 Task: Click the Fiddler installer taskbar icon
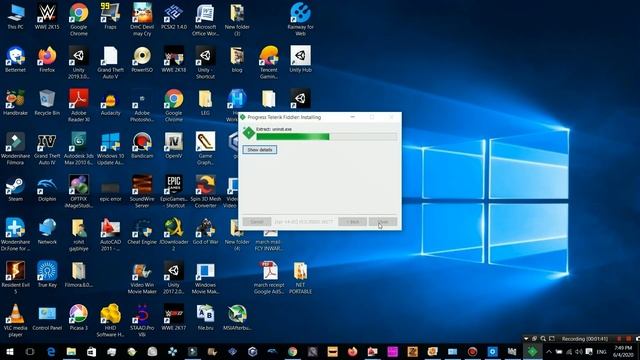click(532, 351)
